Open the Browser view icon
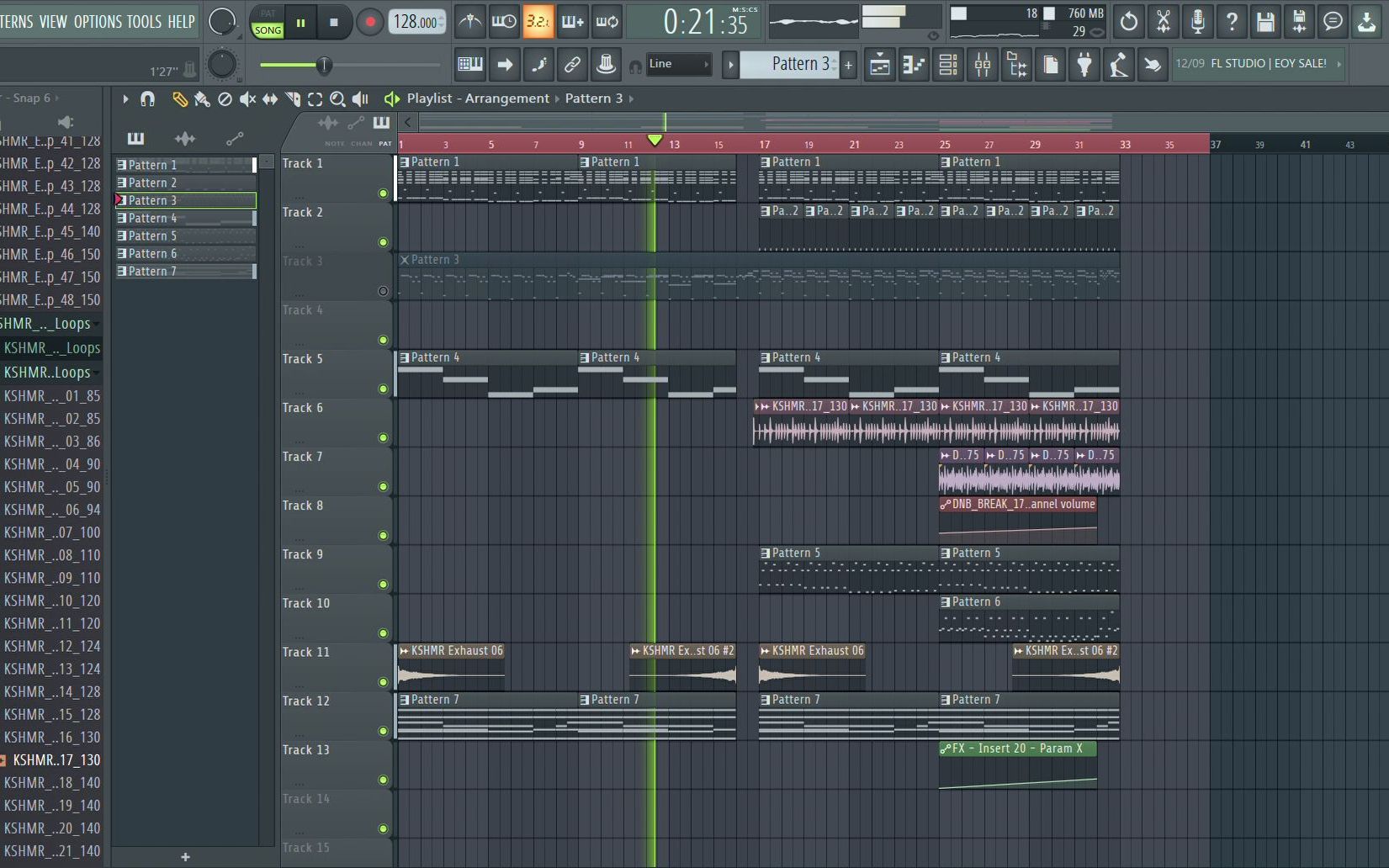Image resolution: width=1389 pixels, height=868 pixels. coord(1016,65)
